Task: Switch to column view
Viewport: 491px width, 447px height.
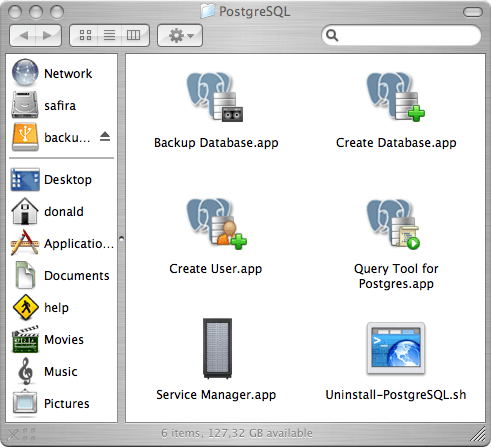Action: point(134,35)
